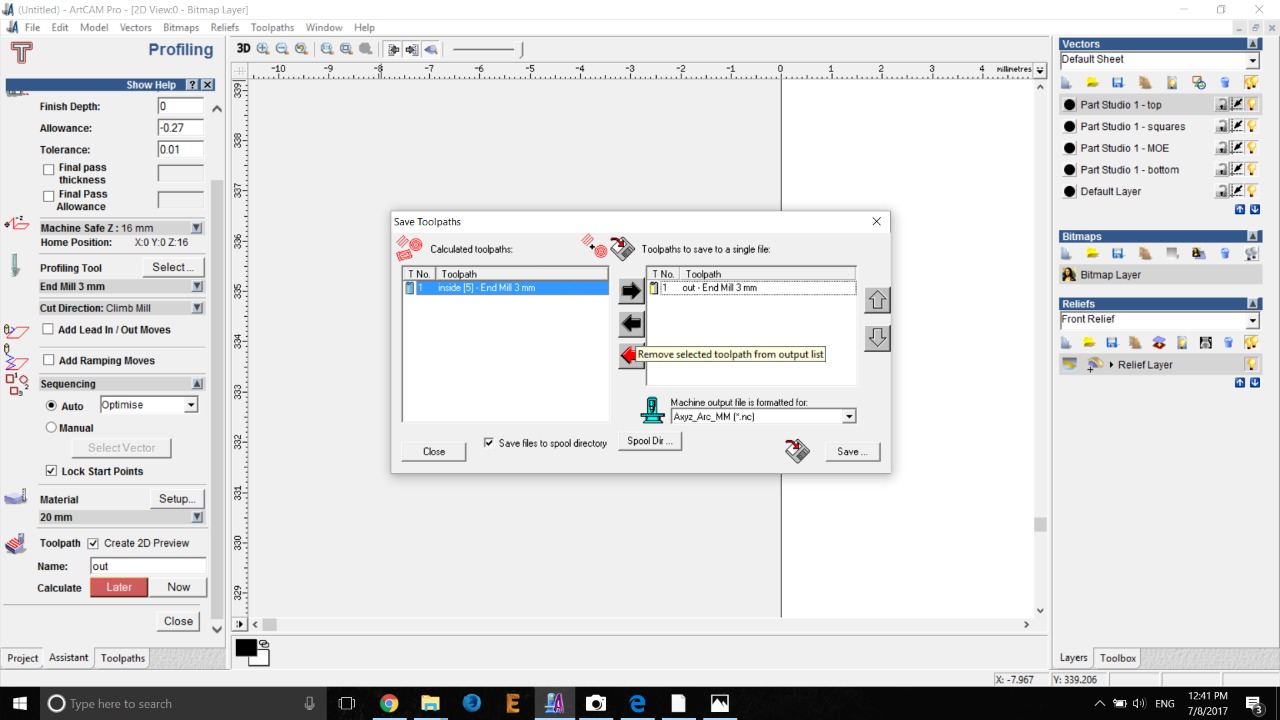1280x720 pixels.
Task: Toggle Final pass thickness checkbox
Action: (48, 170)
